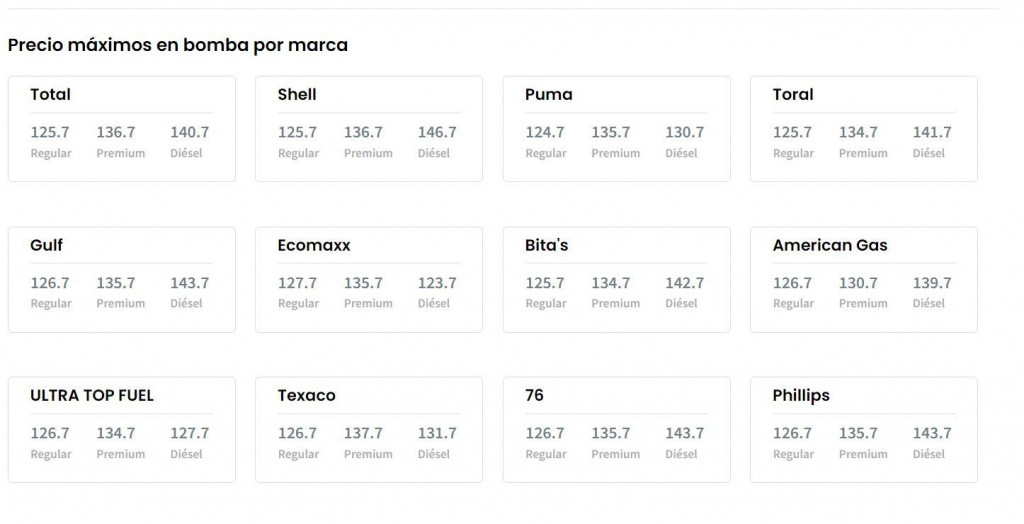Open the Phillips brand card title
Screen dimensions: 1024x524
(x=801, y=395)
